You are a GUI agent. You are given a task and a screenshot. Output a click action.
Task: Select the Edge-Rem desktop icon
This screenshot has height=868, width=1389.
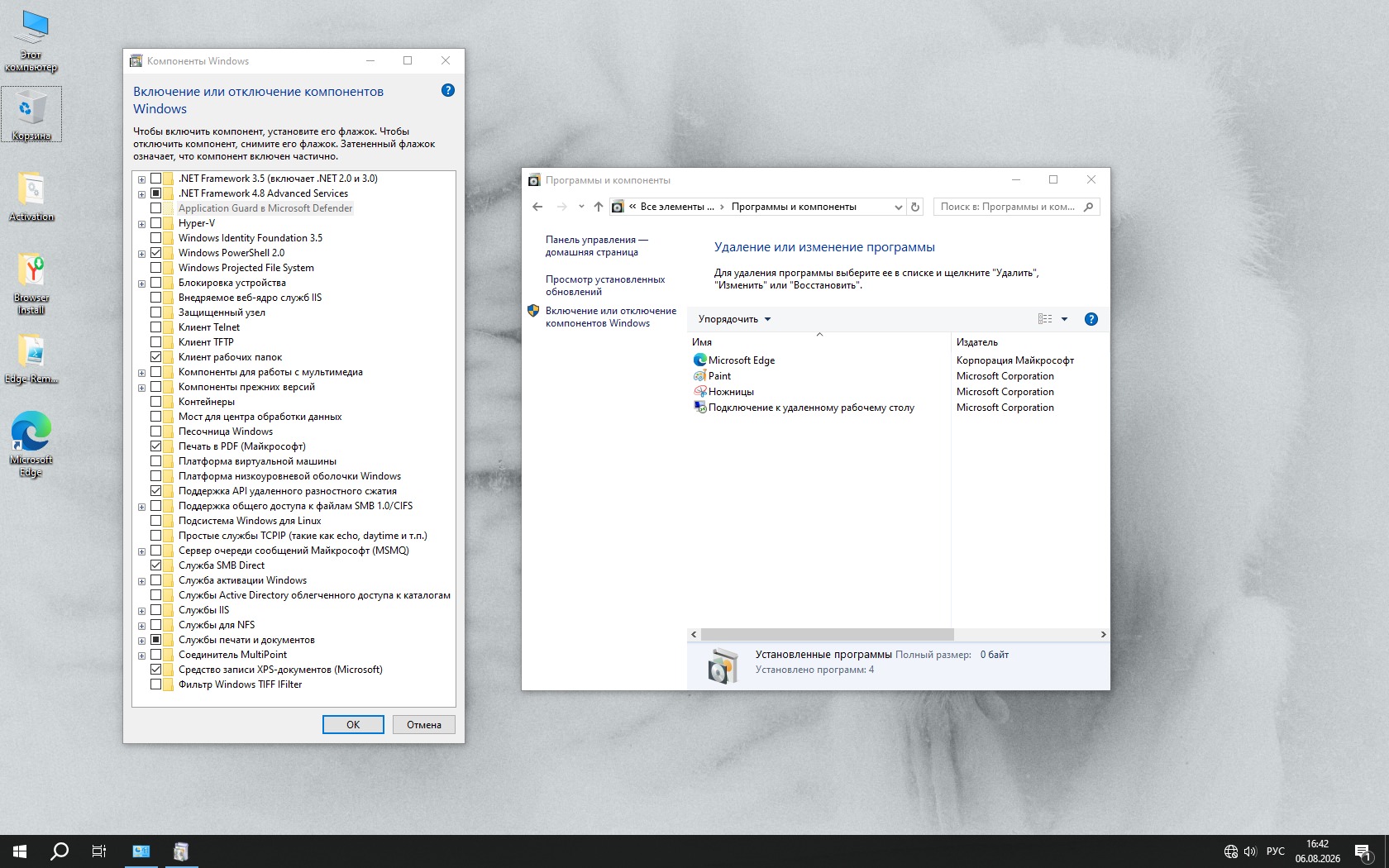(x=31, y=359)
